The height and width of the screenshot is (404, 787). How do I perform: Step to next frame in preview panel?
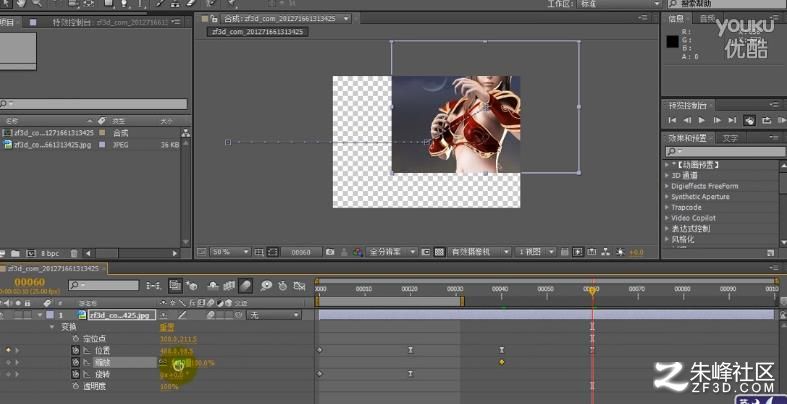(717, 120)
